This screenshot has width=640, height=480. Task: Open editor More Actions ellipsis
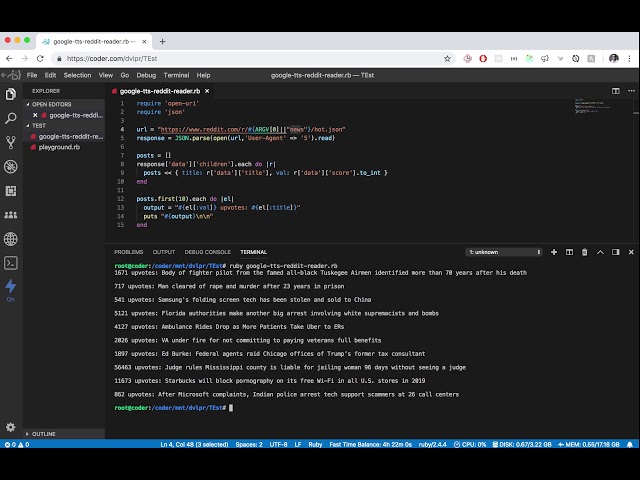tap(631, 91)
